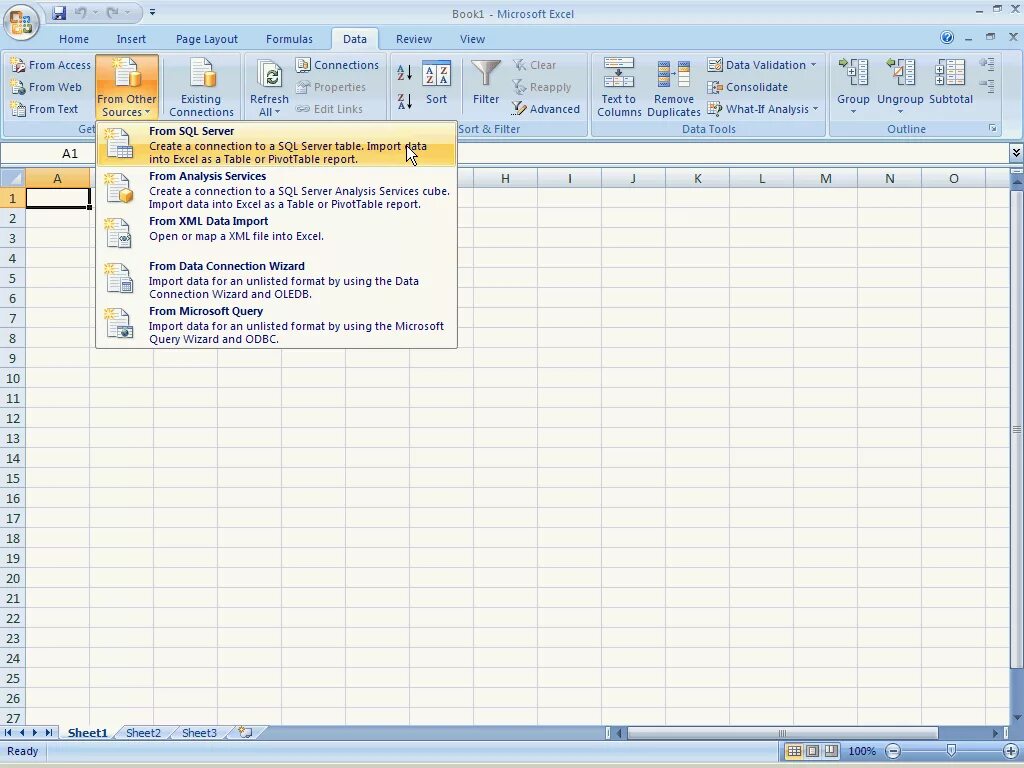The width and height of the screenshot is (1024, 768).
Task: Open the Consolidate tool
Action: pos(748,87)
